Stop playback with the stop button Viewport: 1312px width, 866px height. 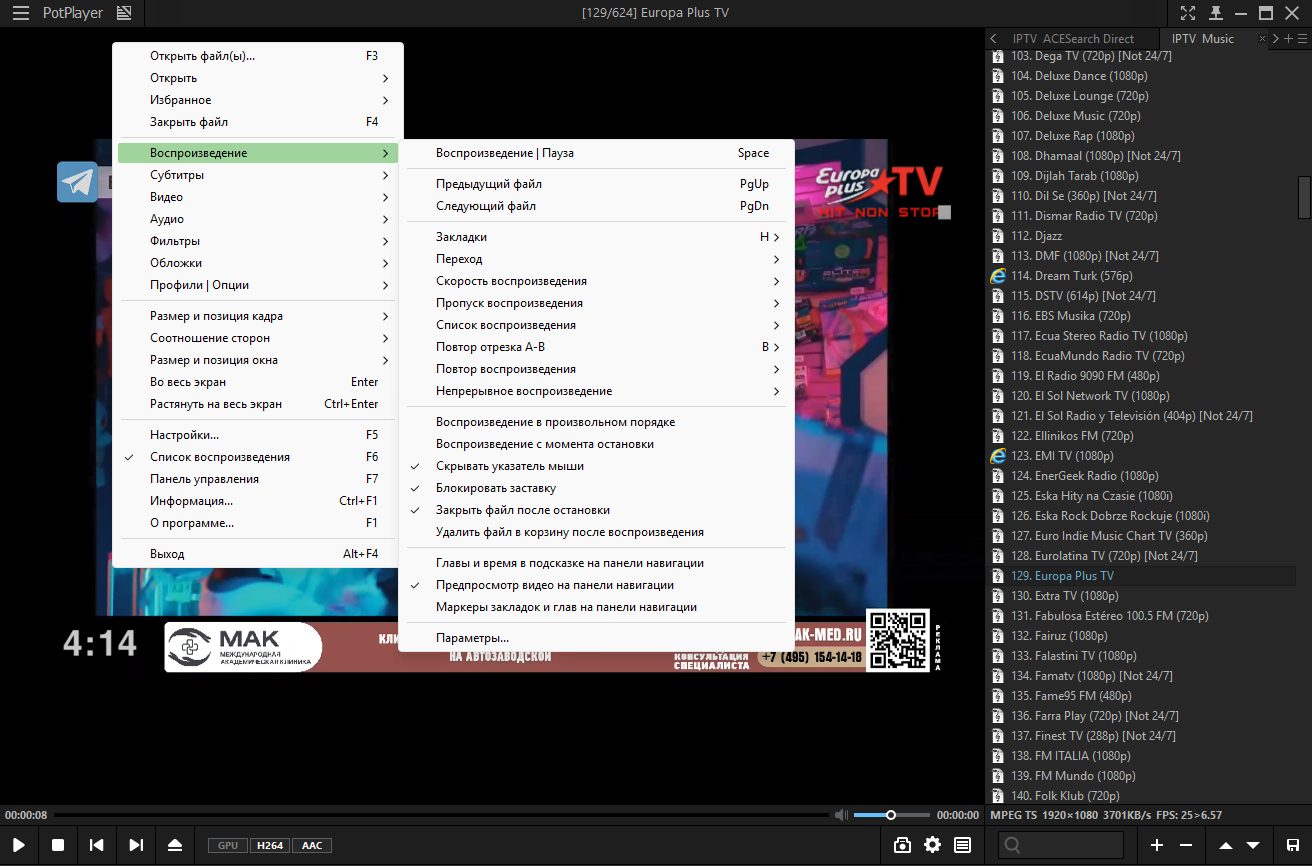[58, 845]
